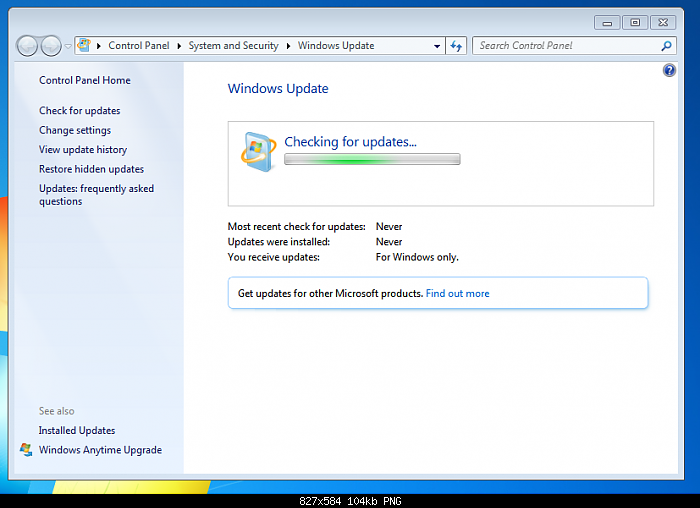Open the address bar history dropdown

[x=437, y=46]
